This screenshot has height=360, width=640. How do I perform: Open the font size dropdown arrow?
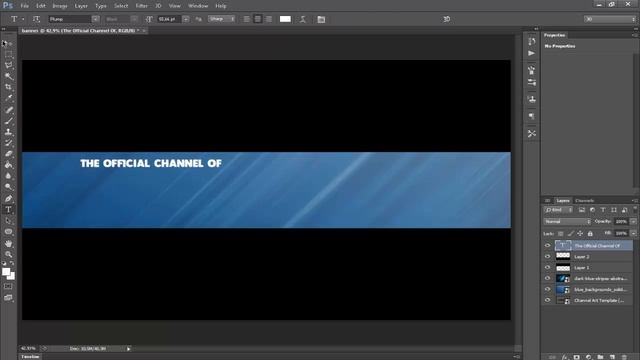pyautogui.click(x=186, y=19)
